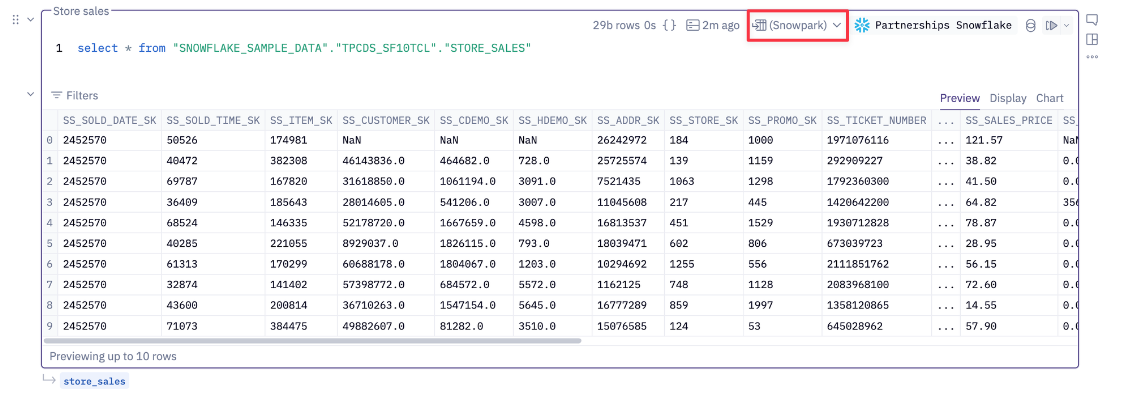
Task: Click the SS_ADDR_SK column header
Action: [628, 121]
